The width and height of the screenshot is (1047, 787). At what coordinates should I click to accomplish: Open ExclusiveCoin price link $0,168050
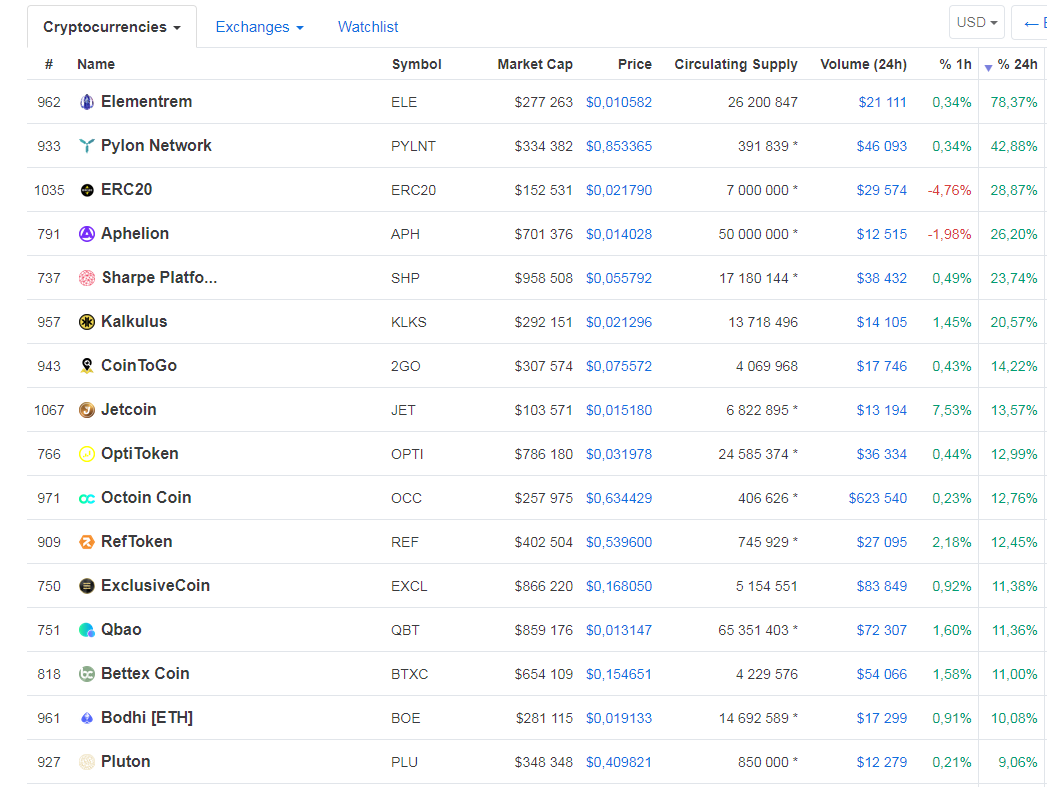coord(618,586)
